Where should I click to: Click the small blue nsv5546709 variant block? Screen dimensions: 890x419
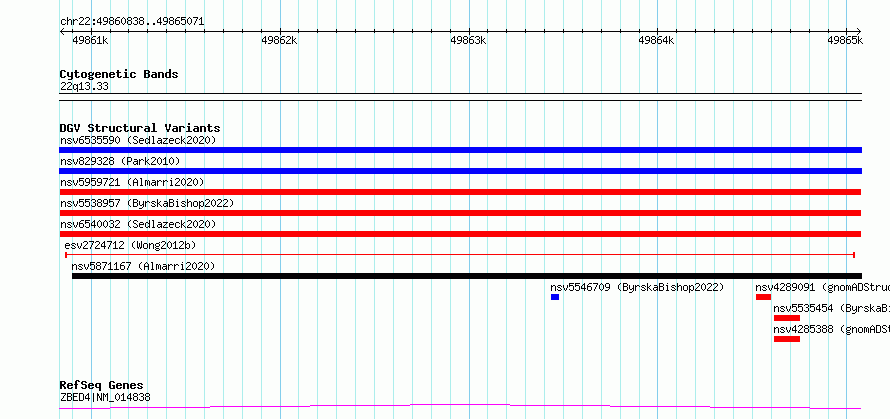(x=555, y=297)
